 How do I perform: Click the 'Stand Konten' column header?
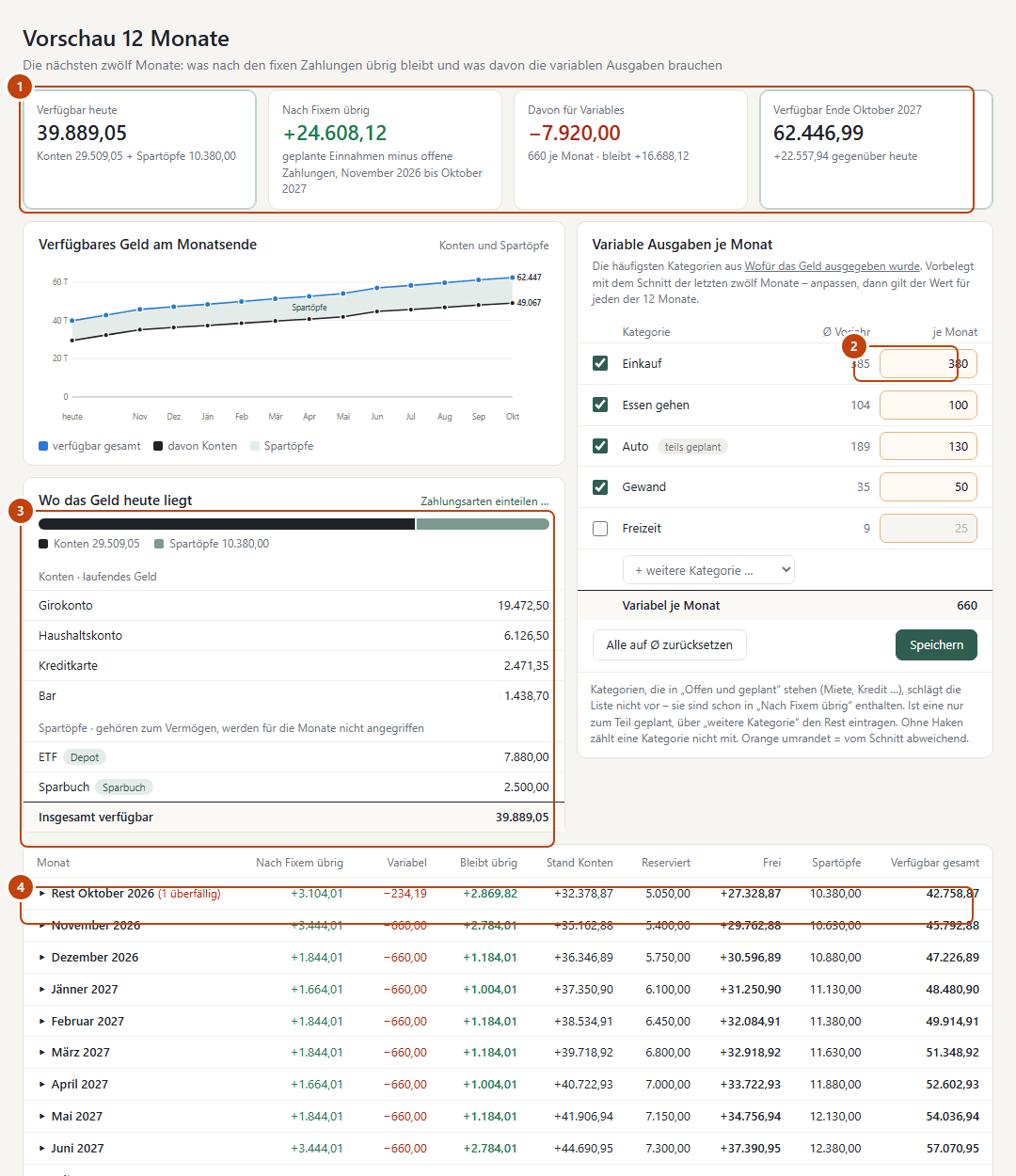point(579,863)
